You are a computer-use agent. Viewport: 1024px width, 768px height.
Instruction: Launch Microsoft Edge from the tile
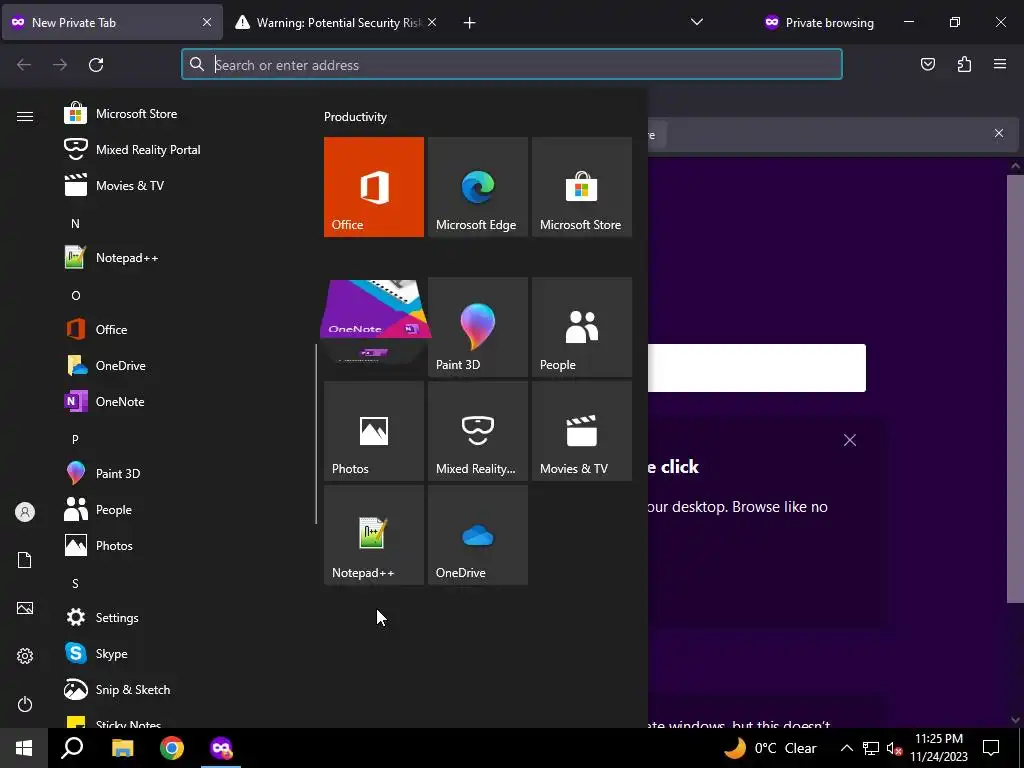click(477, 187)
